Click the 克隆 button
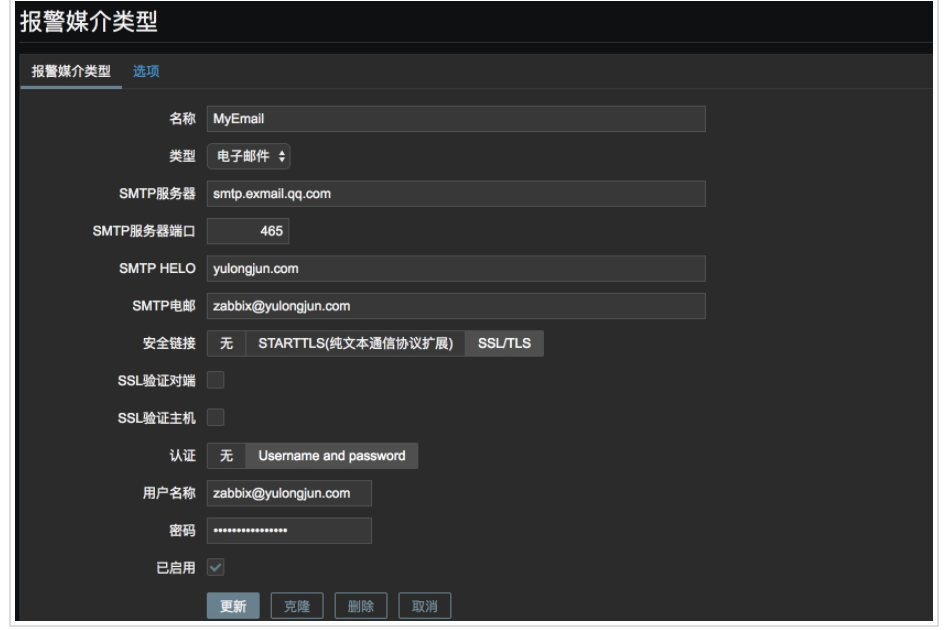The height and width of the screenshot is (630, 946). [x=297, y=606]
